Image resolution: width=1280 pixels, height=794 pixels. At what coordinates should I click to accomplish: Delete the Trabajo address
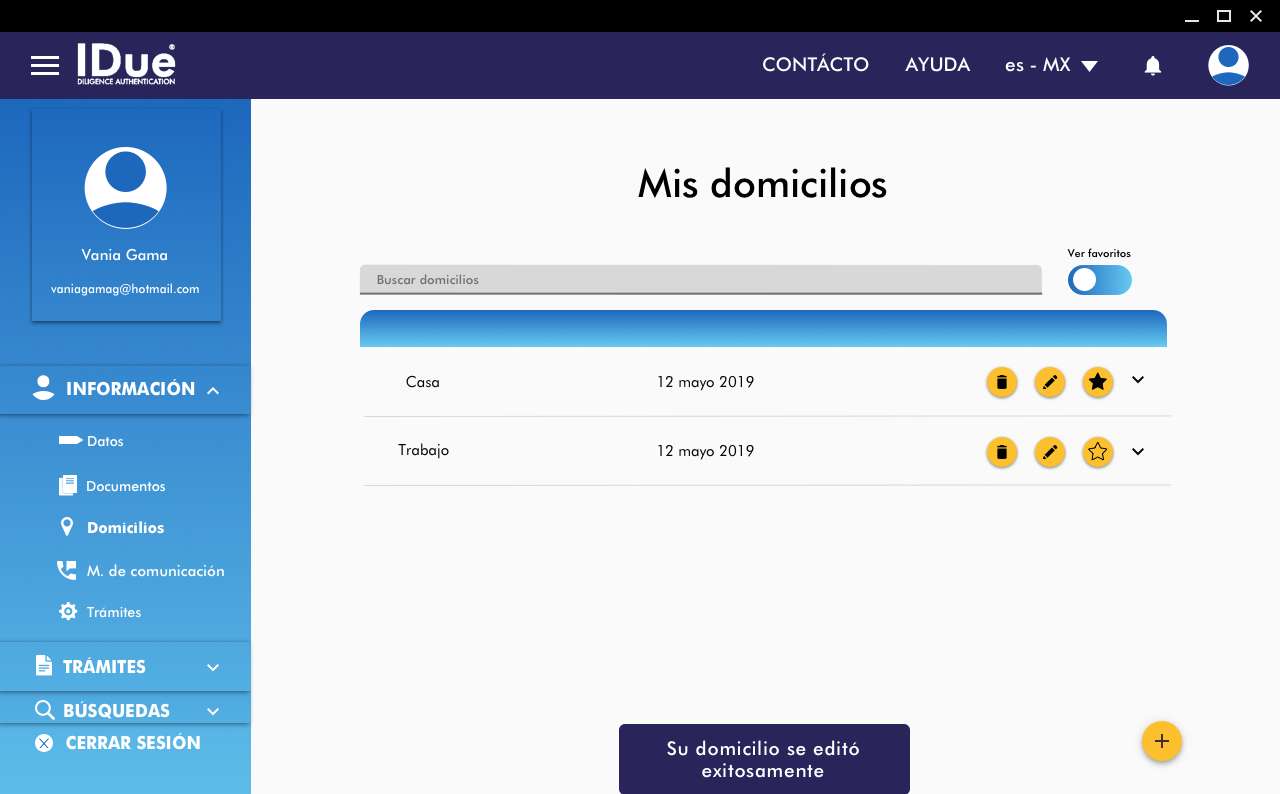tap(1001, 452)
